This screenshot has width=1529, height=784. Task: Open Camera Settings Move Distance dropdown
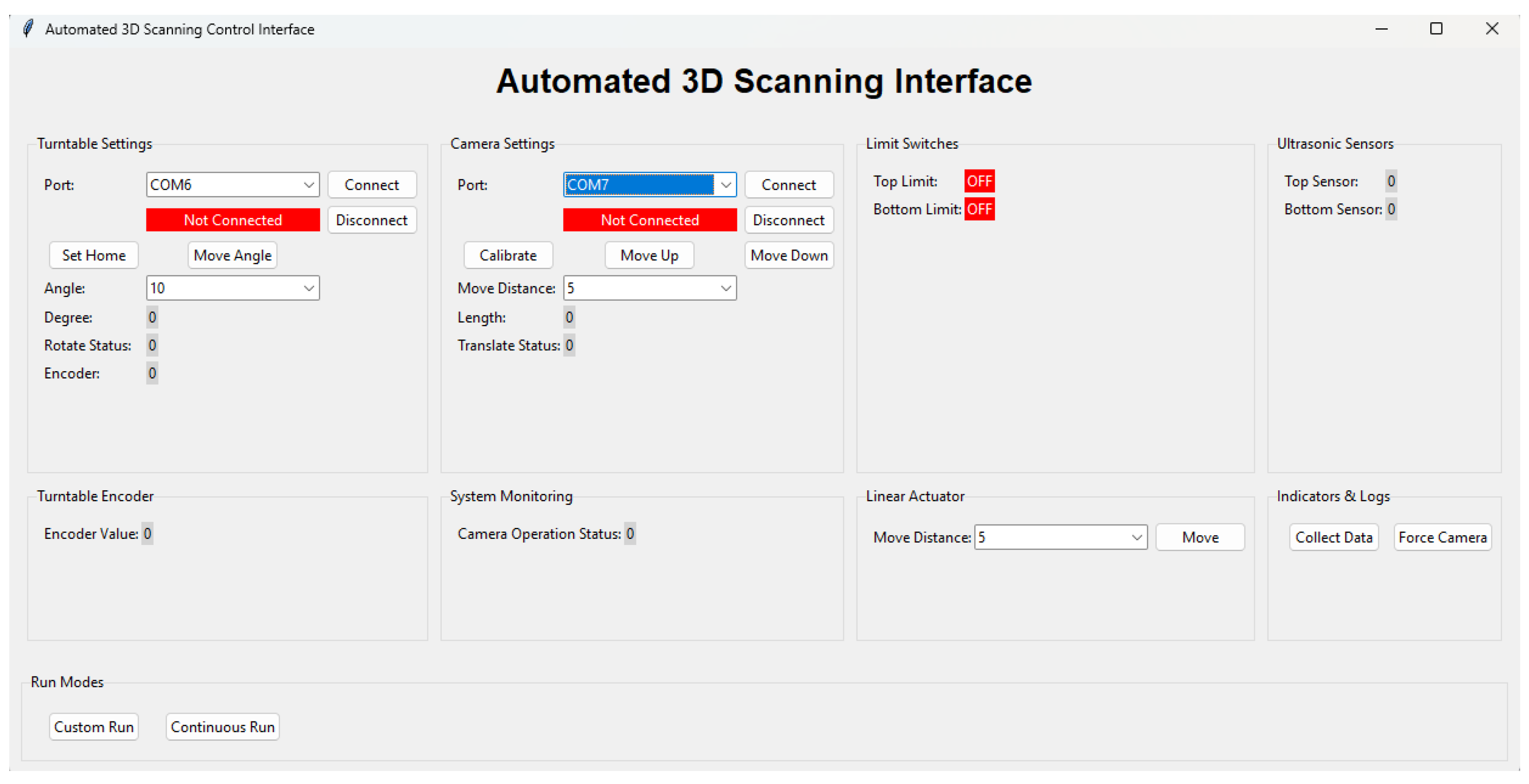[x=725, y=288]
